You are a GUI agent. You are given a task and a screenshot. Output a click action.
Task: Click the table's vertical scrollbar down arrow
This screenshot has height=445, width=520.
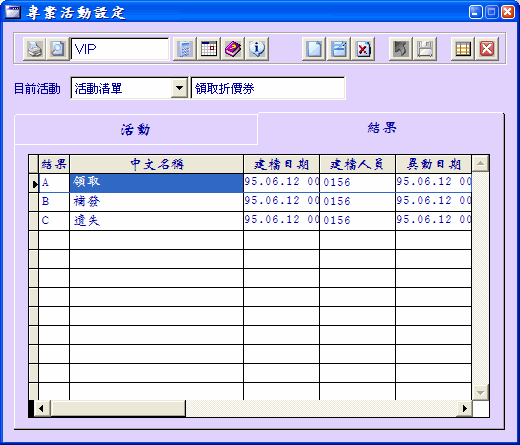480,392
